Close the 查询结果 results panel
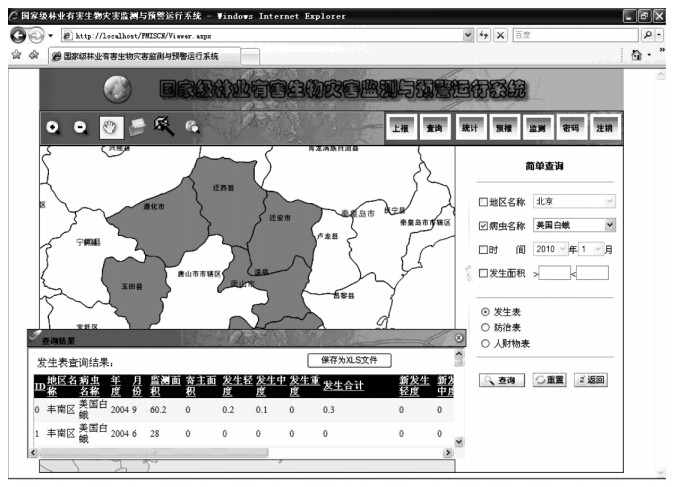 click(459, 339)
